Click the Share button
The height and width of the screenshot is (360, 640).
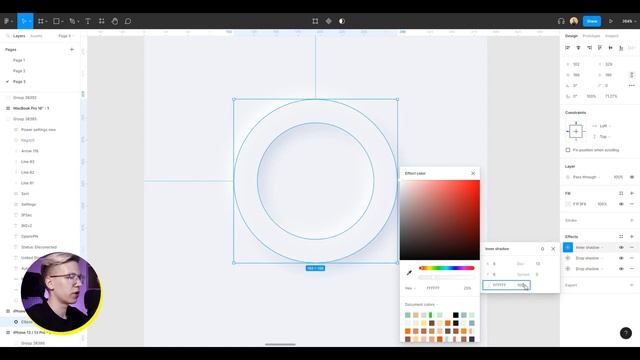(x=592, y=21)
